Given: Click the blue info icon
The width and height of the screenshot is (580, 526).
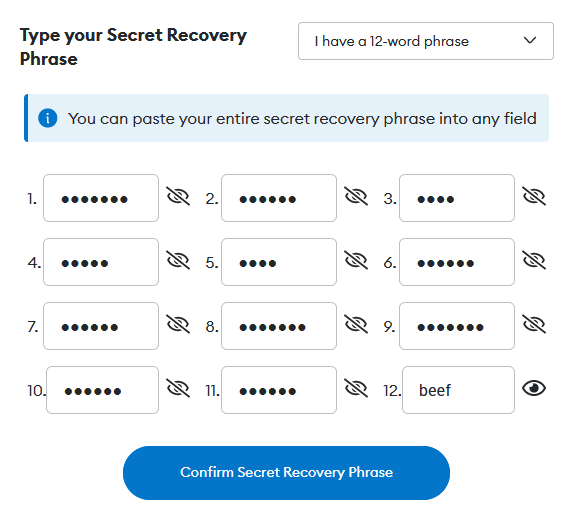Looking at the screenshot, I should pyautogui.click(x=48, y=118).
